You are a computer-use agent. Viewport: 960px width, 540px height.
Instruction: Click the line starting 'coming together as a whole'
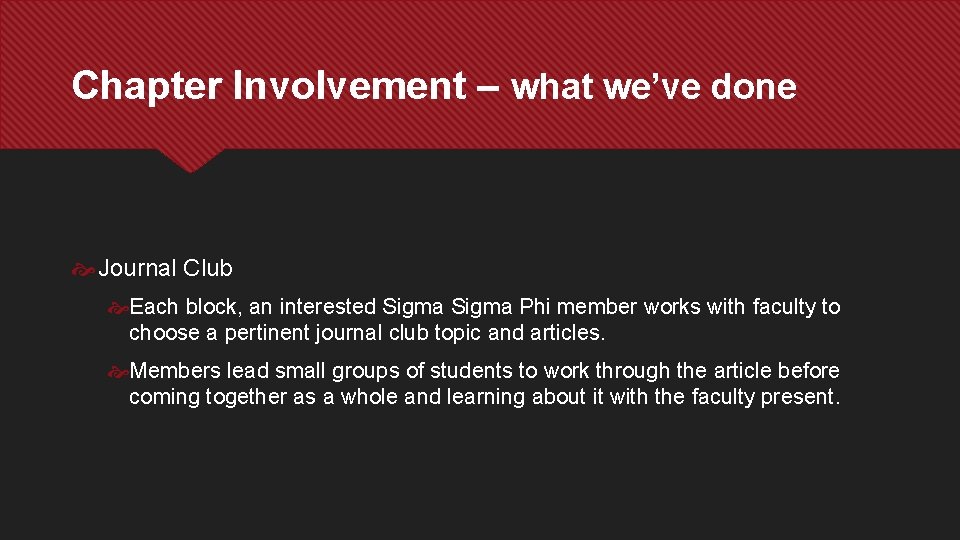click(484, 397)
